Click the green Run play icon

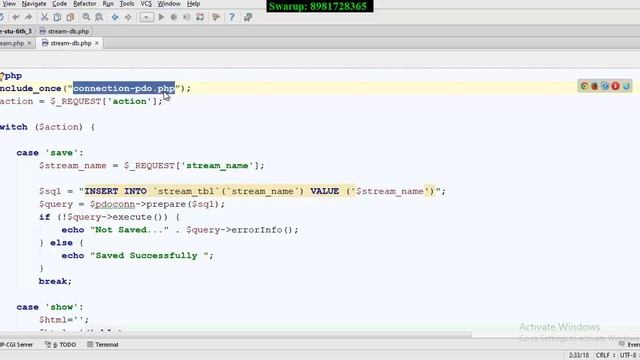pos(161,17)
